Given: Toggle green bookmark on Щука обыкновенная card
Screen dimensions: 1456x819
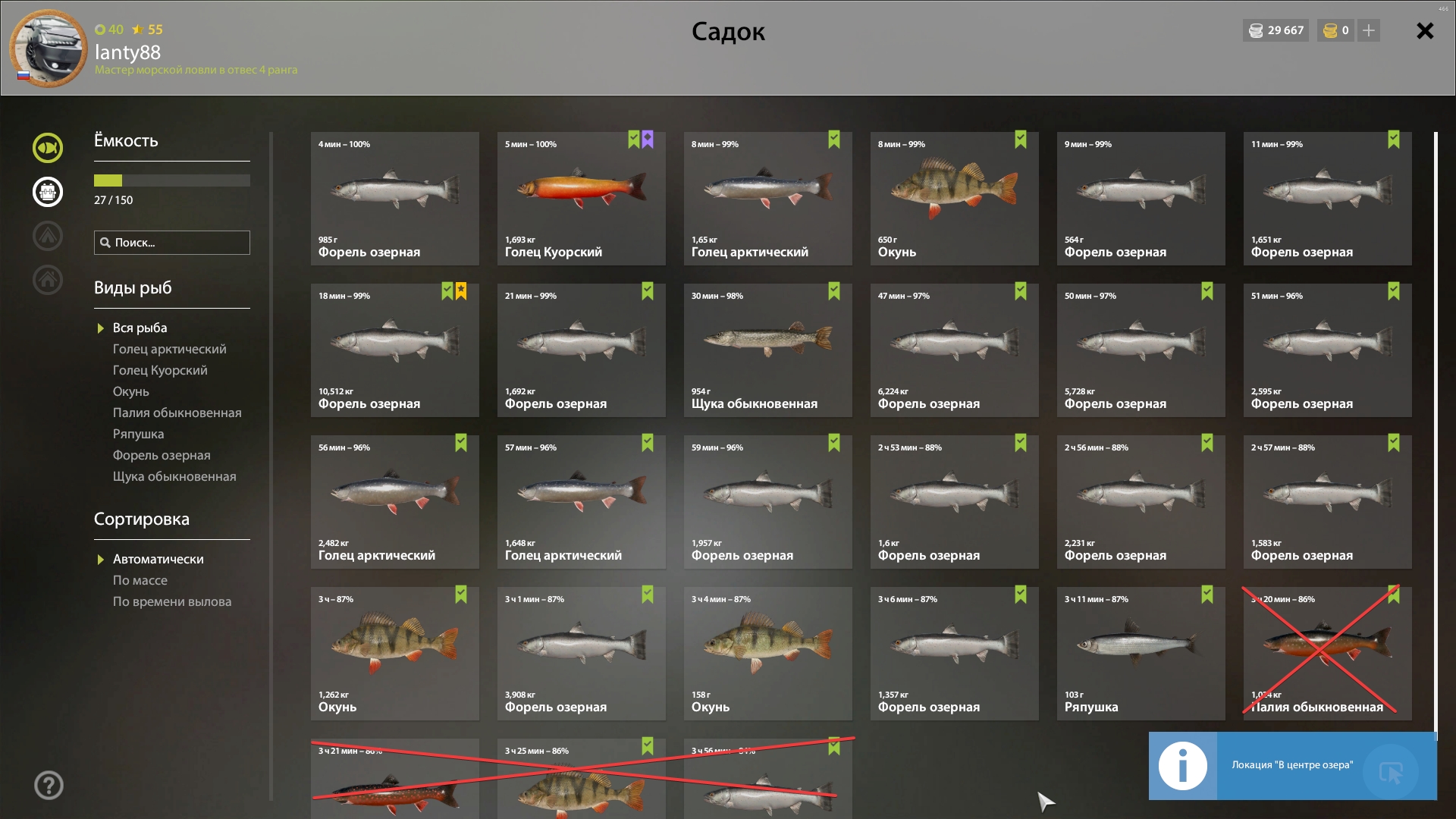Looking at the screenshot, I should point(834,291).
